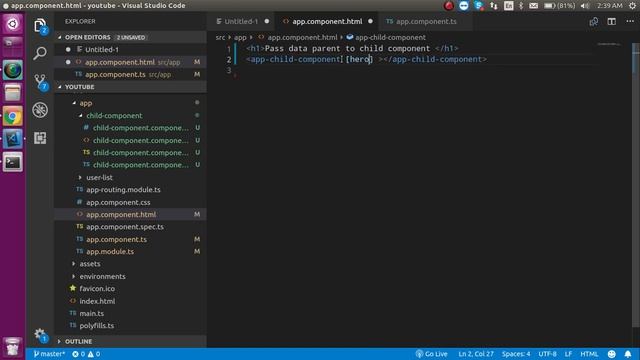The image size is (640, 360).
Task: Change Spaces: 4 indentation setting
Action: point(516,354)
